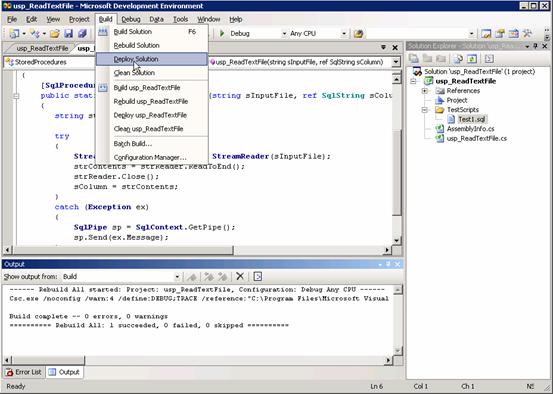Choose Build Solution menu entry
The image size is (553, 394).
coord(152,32)
